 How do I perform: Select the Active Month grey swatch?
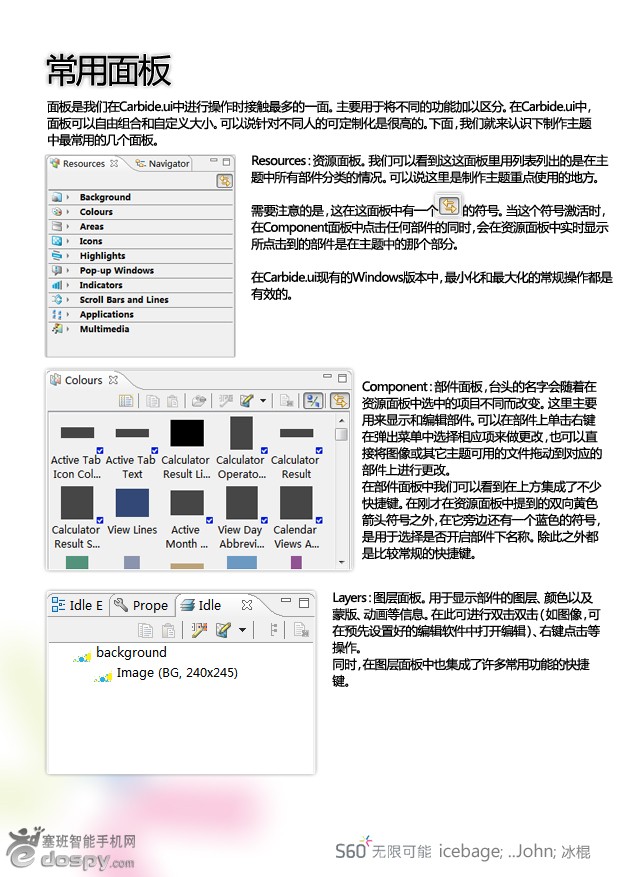[x=187, y=503]
